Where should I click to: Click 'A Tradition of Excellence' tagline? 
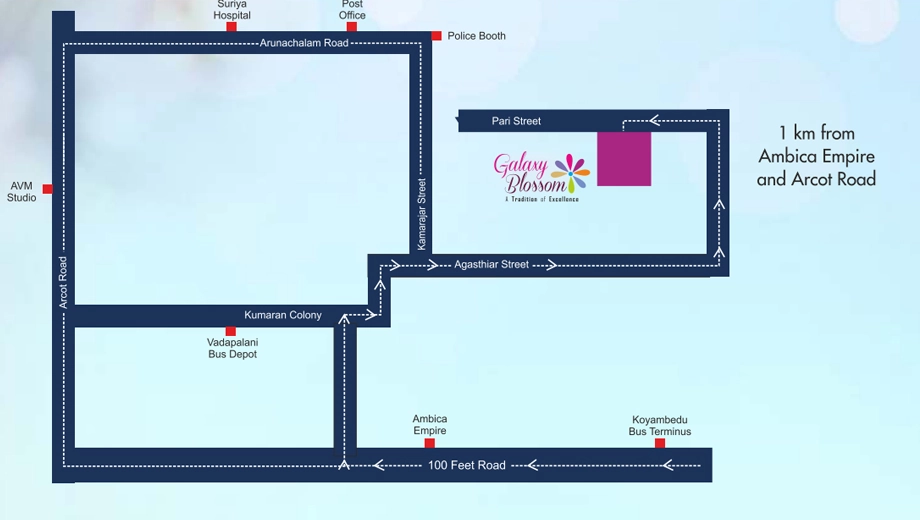coord(542,199)
